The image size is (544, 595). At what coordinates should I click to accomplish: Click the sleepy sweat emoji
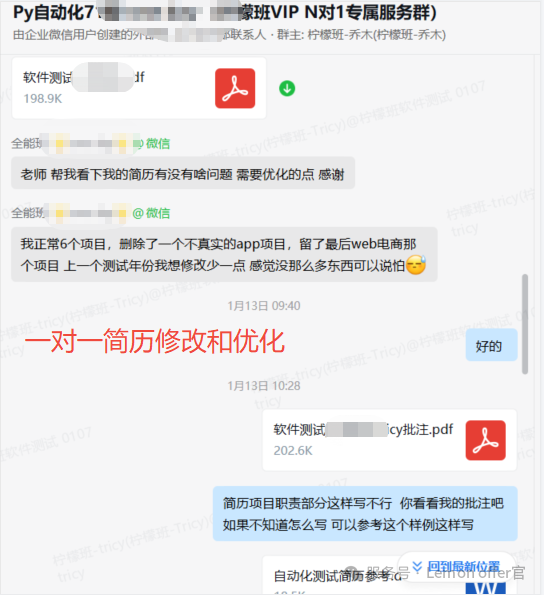(416, 265)
